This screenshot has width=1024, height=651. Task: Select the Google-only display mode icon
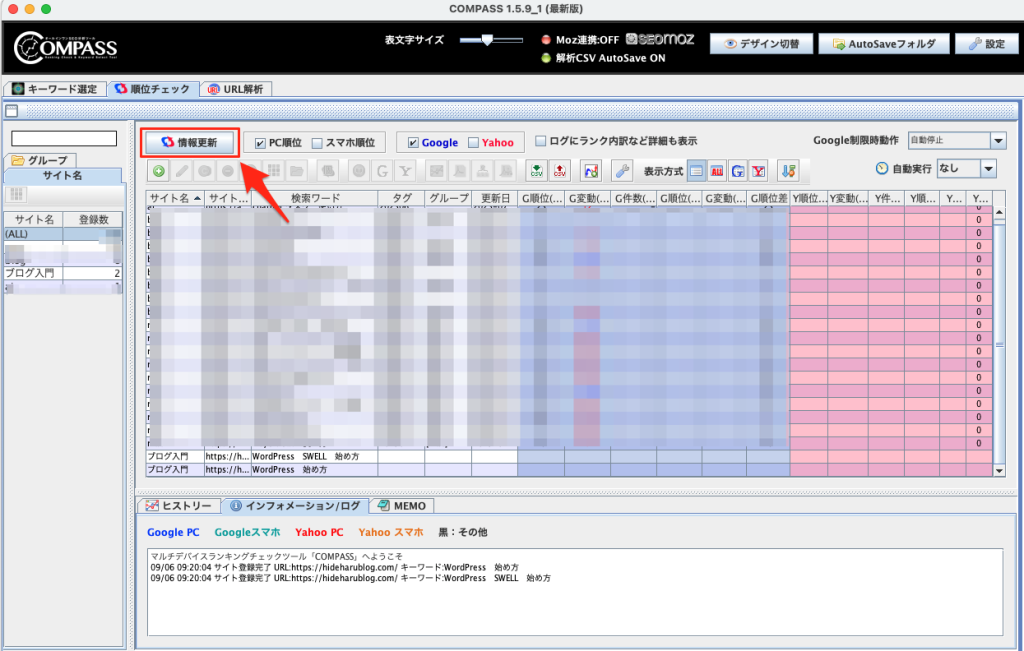coord(738,171)
